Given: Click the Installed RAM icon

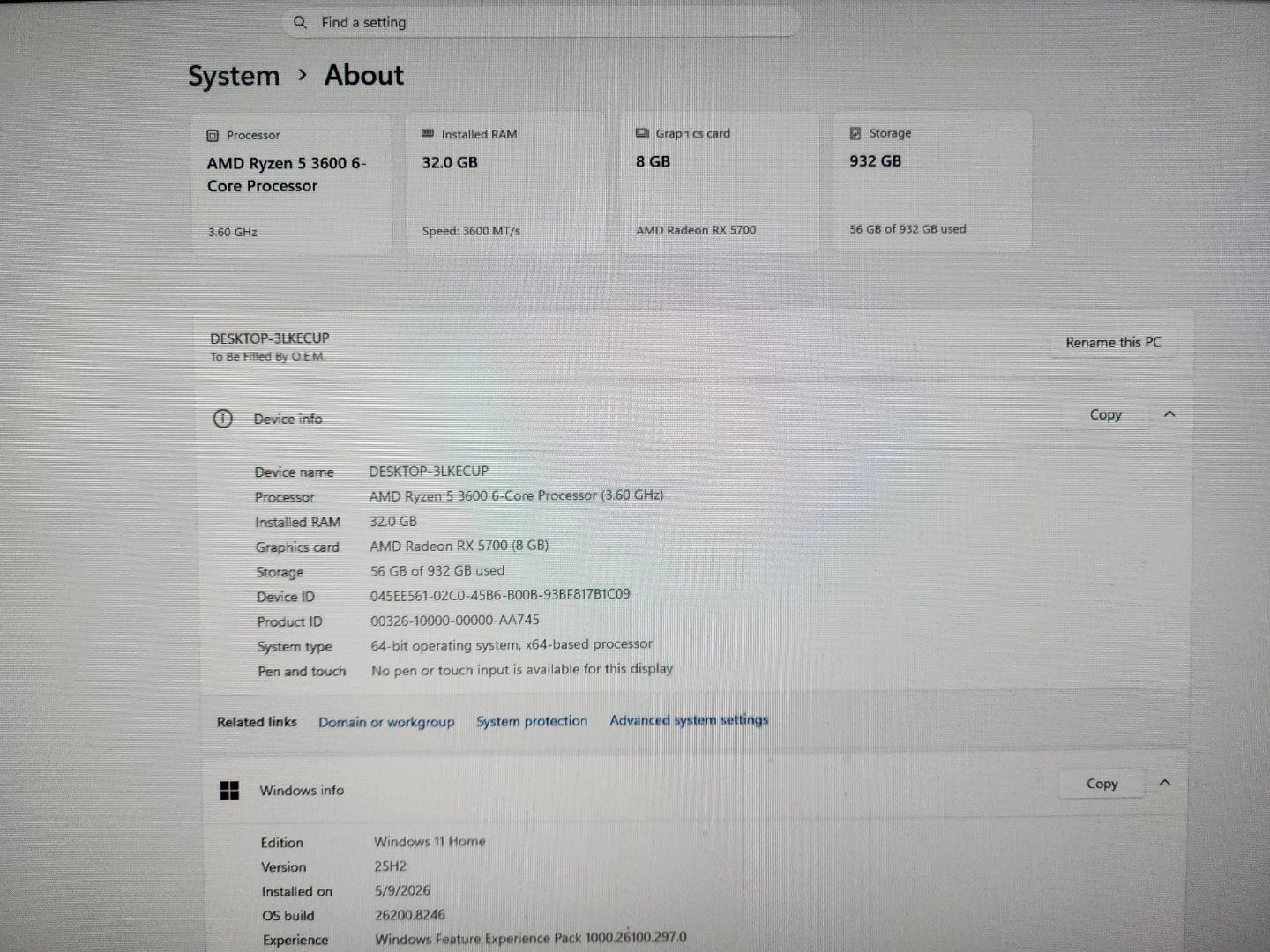Looking at the screenshot, I should [428, 134].
